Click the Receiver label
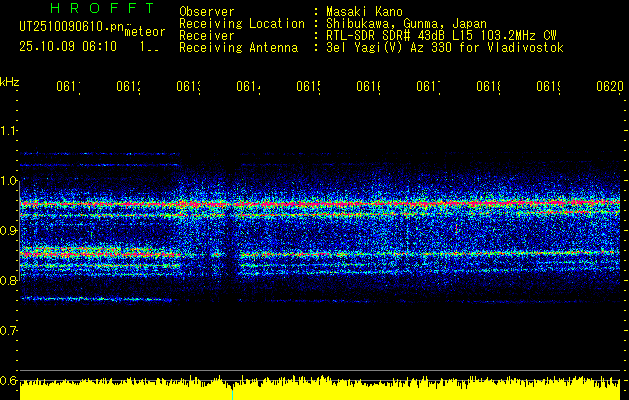629x400 pixels. (207, 36)
